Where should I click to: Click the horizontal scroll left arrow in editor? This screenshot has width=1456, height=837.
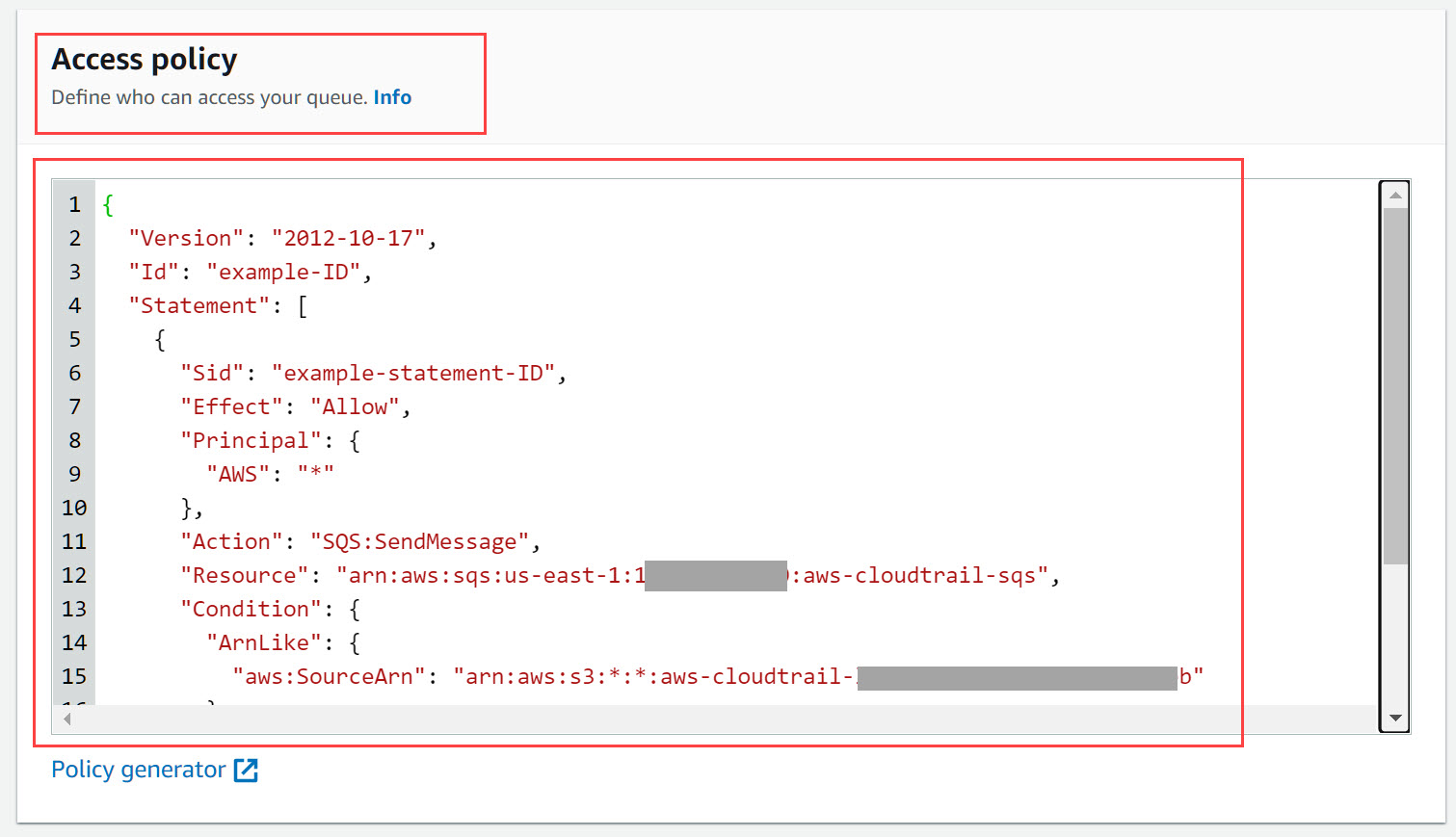(x=67, y=719)
